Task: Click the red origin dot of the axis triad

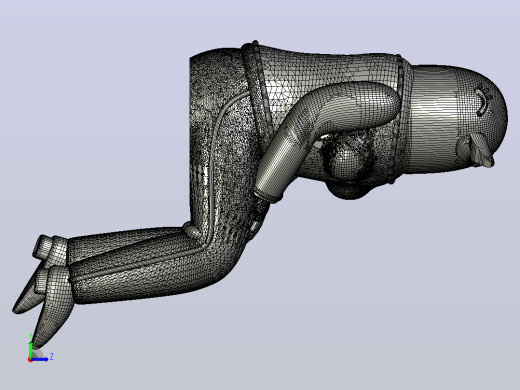Action: [30, 360]
